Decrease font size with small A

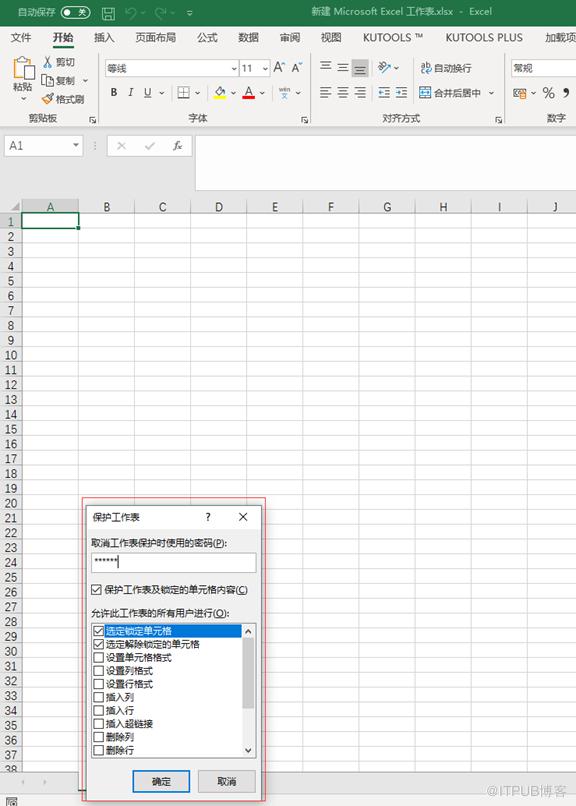pyautogui.click(x=297, y=67)
